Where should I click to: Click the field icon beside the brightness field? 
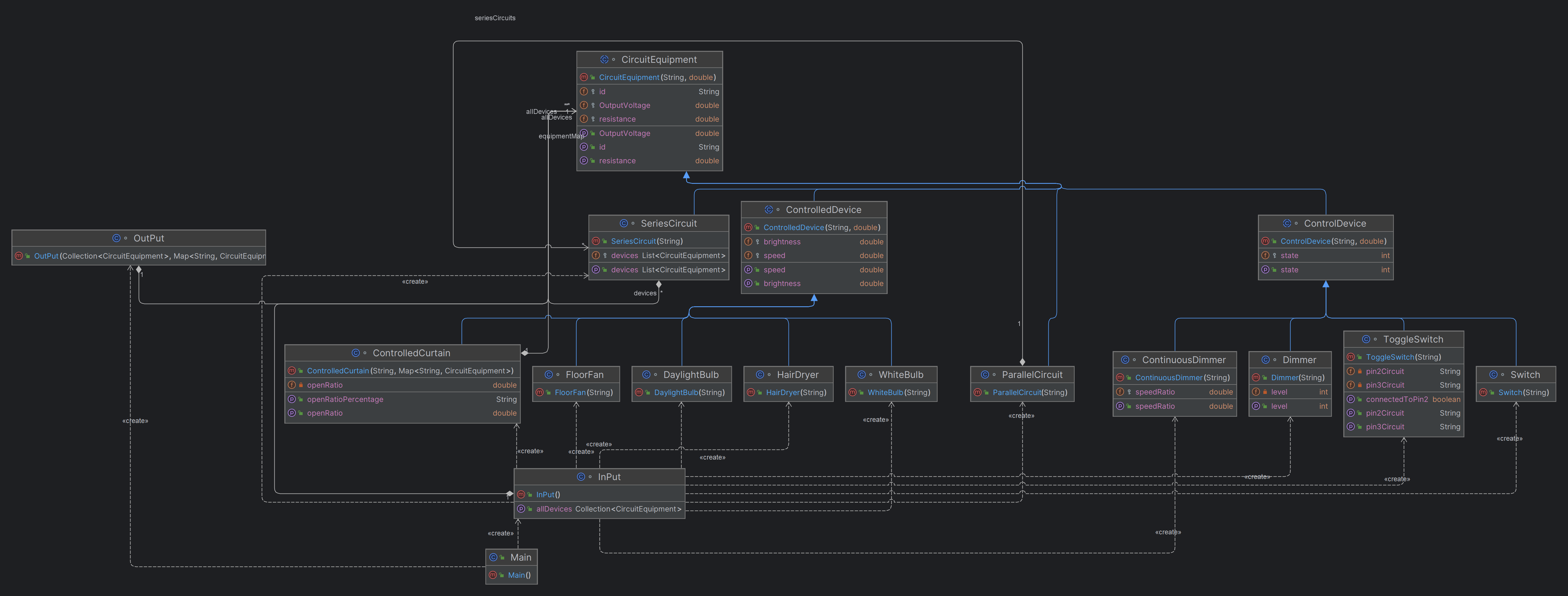(x=748, y=242)
